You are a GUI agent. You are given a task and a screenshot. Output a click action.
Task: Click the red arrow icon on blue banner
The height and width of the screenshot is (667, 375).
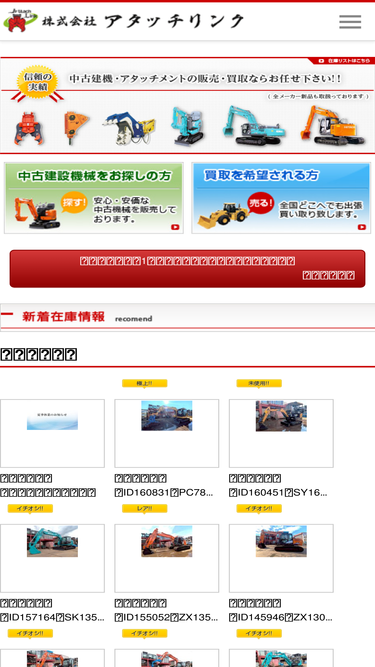pyautogui.click(x=362, y=227)
